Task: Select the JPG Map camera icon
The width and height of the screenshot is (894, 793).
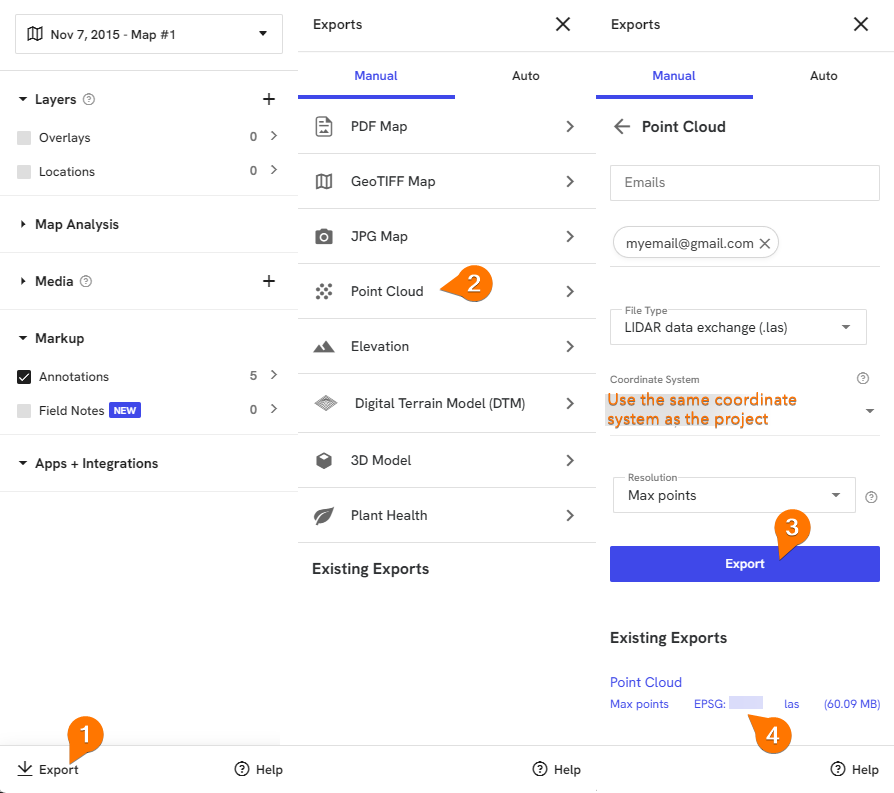Action: [x=324, y=236]
